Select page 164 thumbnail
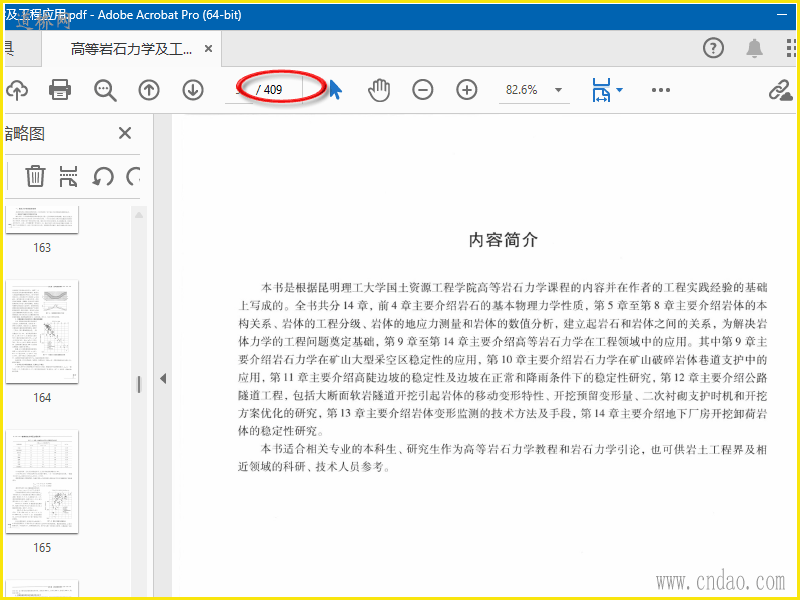 pos(42,332)
